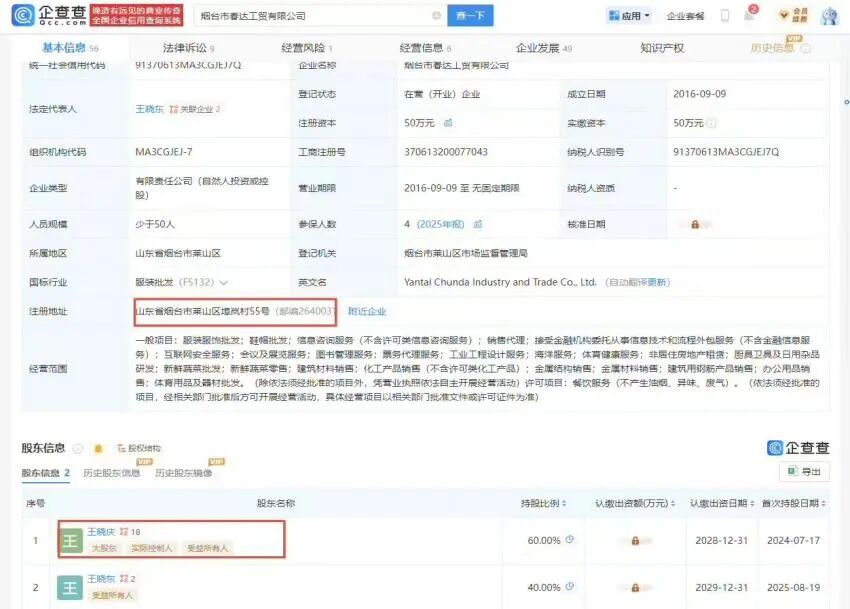Click the related companies icon 2 beside 王晓东
The image size is (850, 609).
pos(128,579)
